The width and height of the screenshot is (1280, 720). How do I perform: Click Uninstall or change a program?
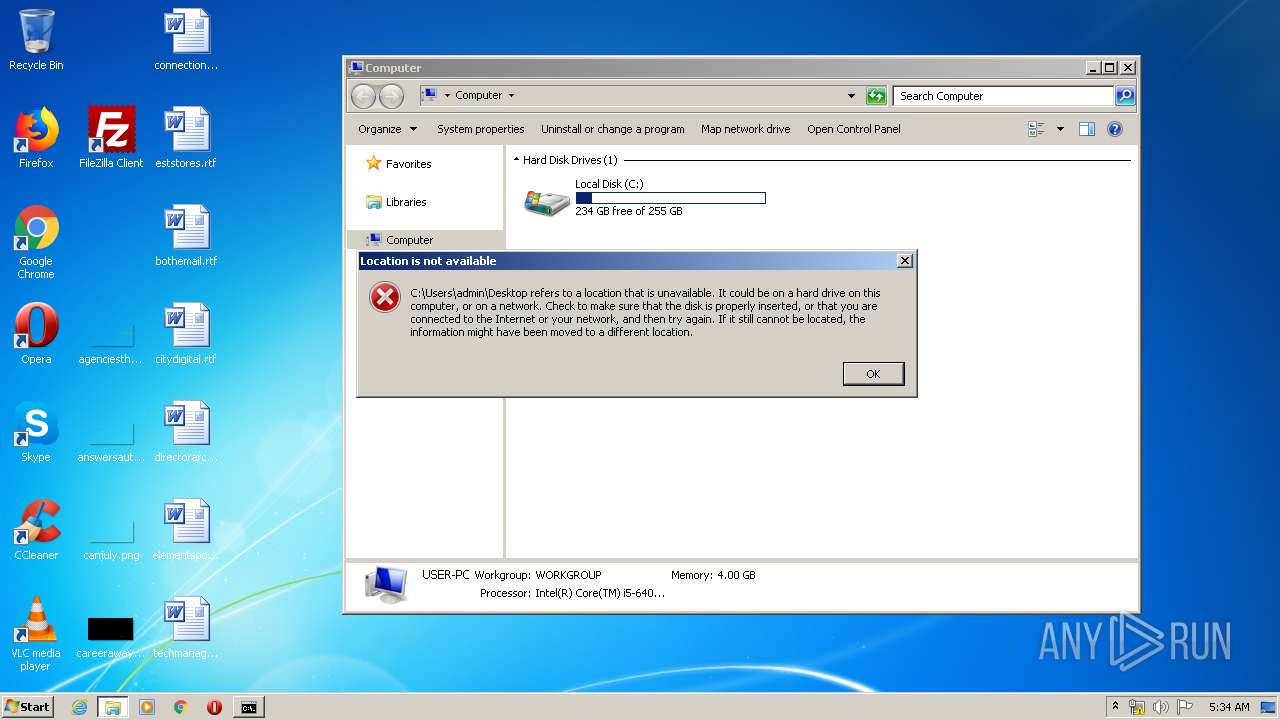(x=613, y=129)
